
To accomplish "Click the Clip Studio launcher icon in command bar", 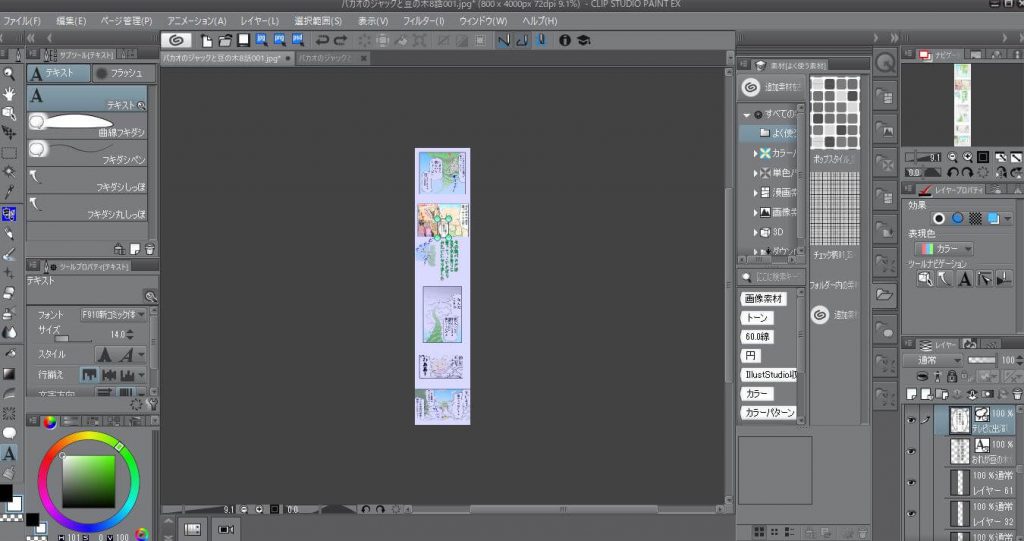I will click(176, 41).
